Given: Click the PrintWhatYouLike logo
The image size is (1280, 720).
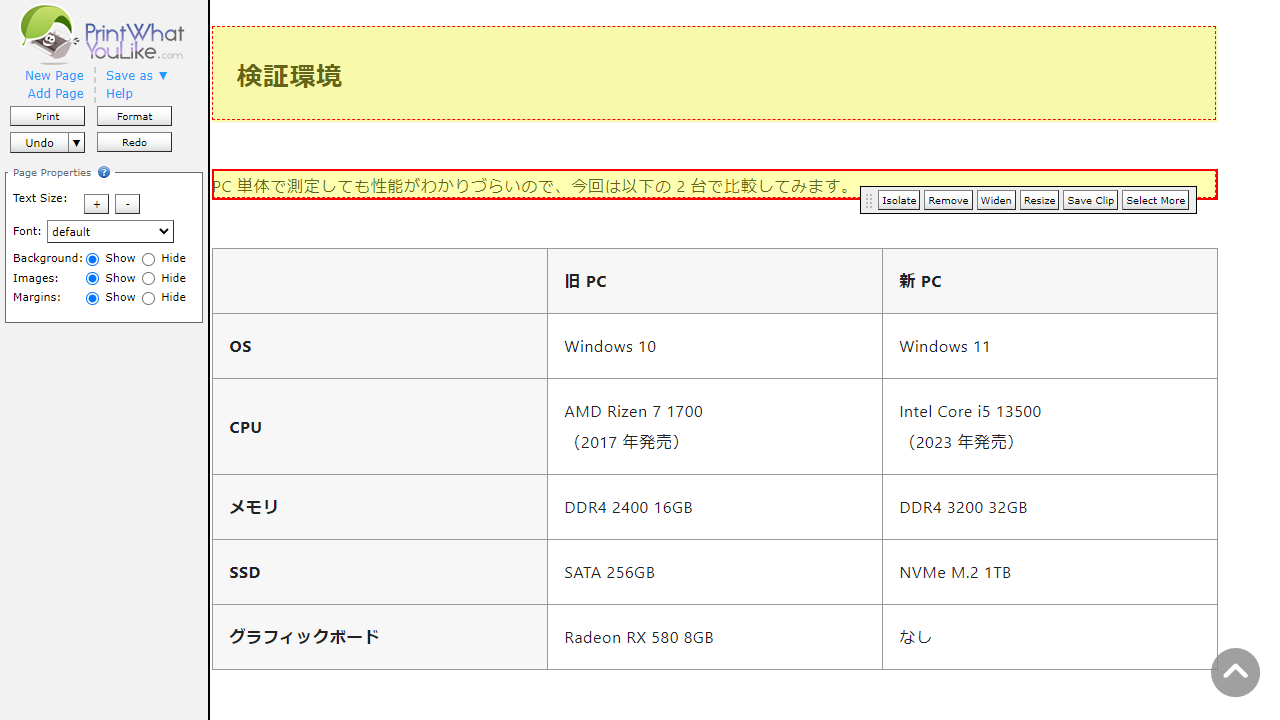Looking at the screenshot, I should click(102, 35).
